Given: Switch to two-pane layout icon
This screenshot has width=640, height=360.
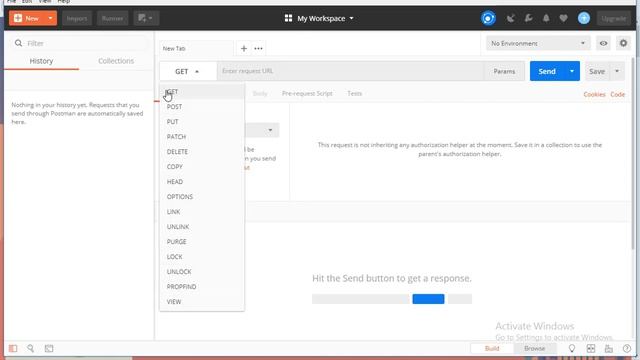Looking at the screenshot, I should (x=591, y=349).
